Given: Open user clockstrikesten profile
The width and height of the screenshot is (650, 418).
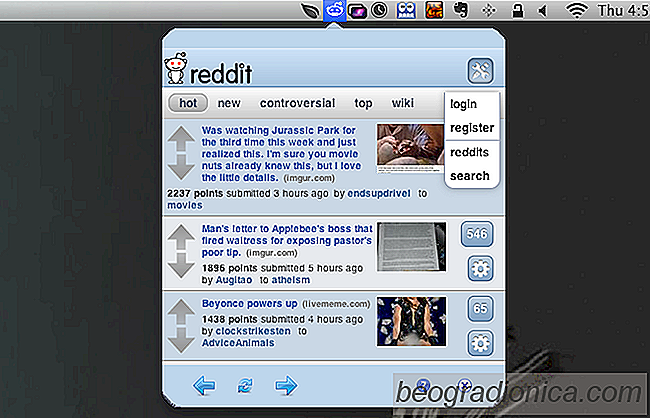Looking at the screenshot, I should point(253,331).
